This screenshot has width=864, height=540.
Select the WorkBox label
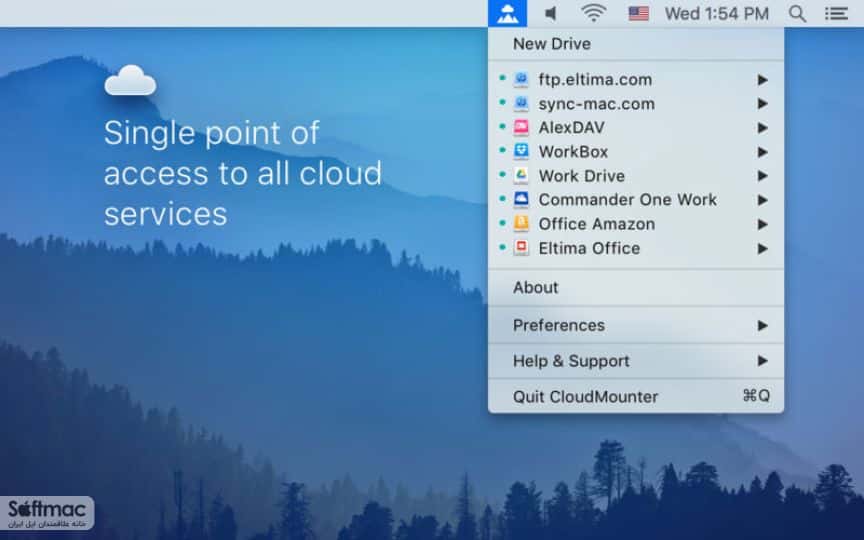pyautogui.click(x=573, y=152)
